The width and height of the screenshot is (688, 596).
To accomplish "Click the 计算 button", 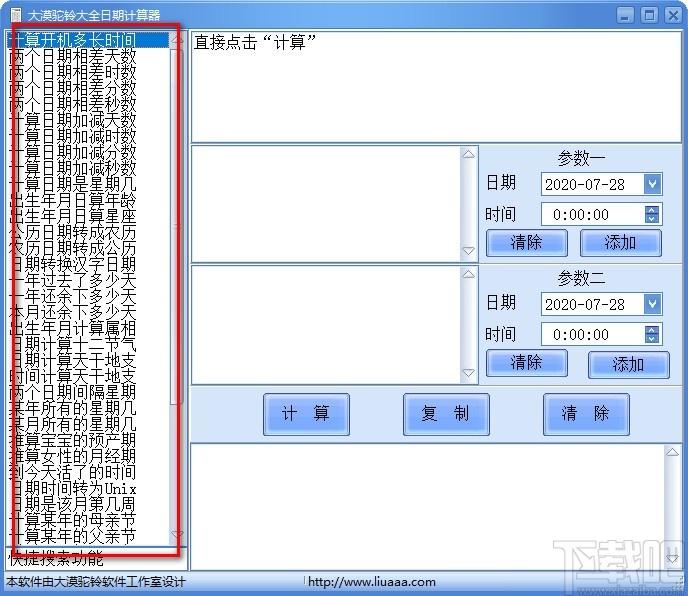I will [x=306, y=414].
